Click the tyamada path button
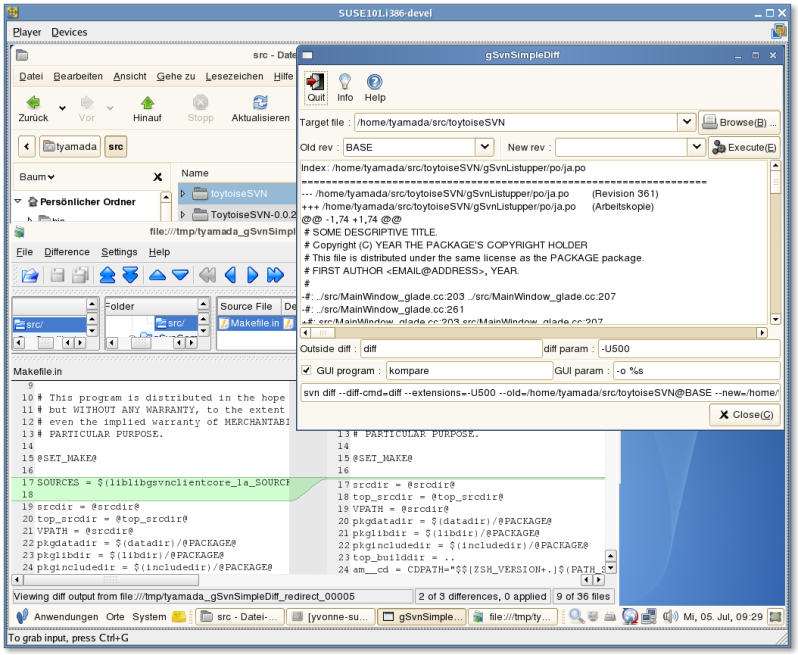 70,147
